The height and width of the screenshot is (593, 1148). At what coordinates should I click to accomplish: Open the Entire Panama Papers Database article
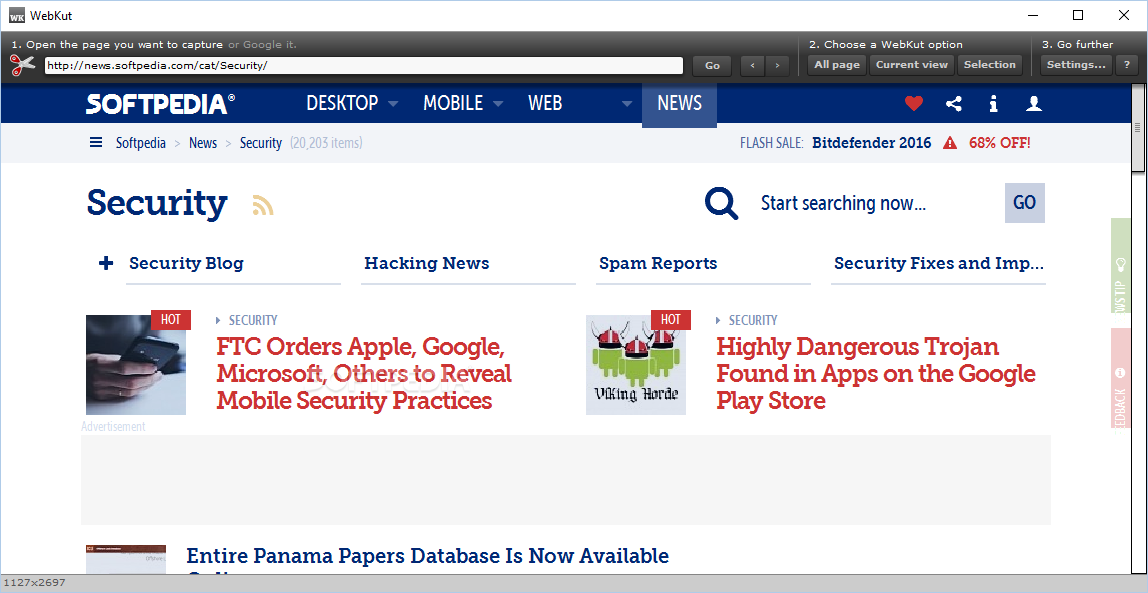[x=428, y=557]
